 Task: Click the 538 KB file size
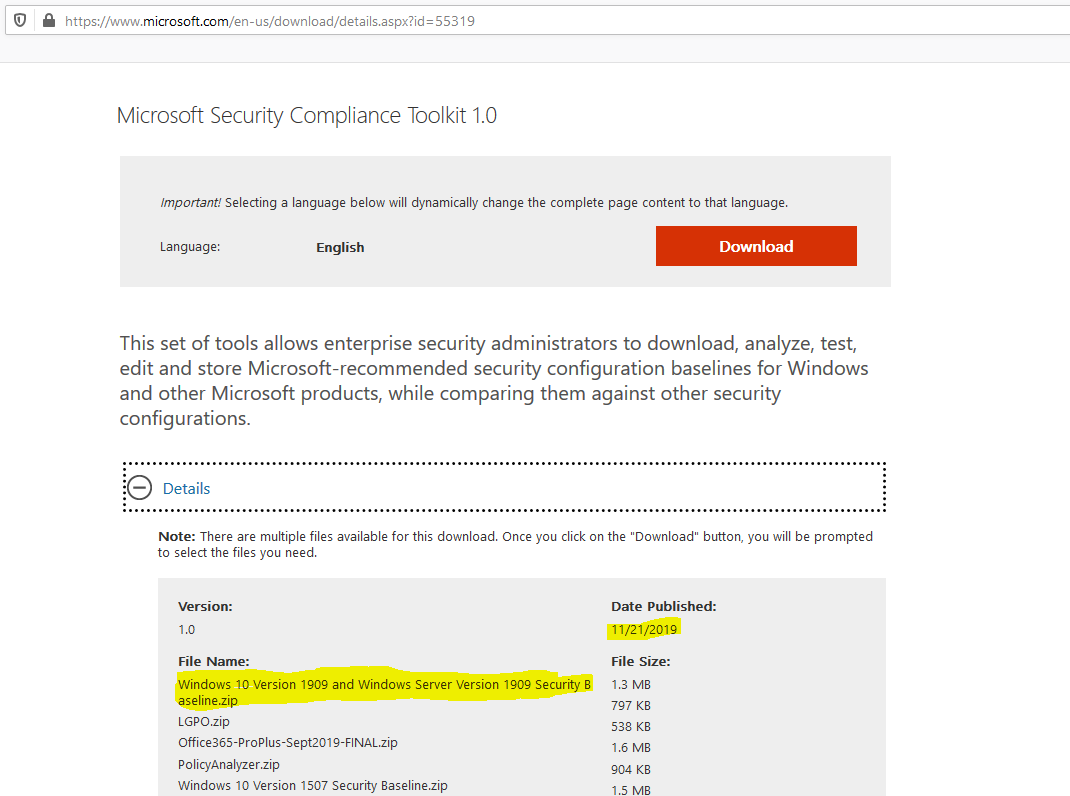[631, 726]
